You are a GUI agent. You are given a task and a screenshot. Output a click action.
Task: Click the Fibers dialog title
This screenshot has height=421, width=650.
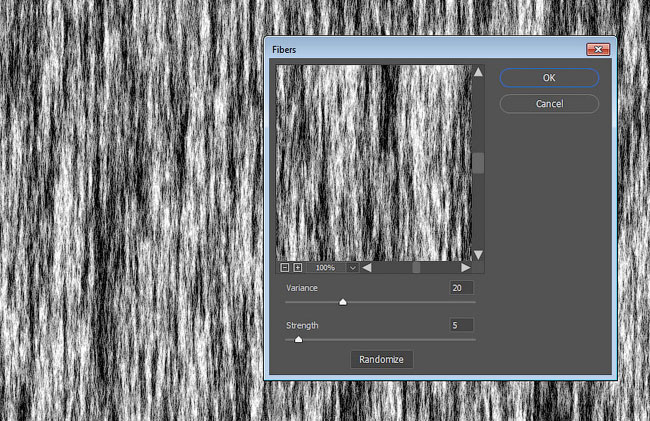click(284, 50)
